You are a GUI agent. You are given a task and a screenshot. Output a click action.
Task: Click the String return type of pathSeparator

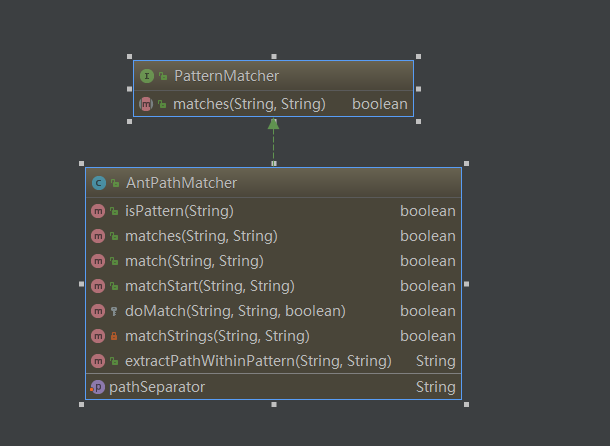[x=436, y=387]
